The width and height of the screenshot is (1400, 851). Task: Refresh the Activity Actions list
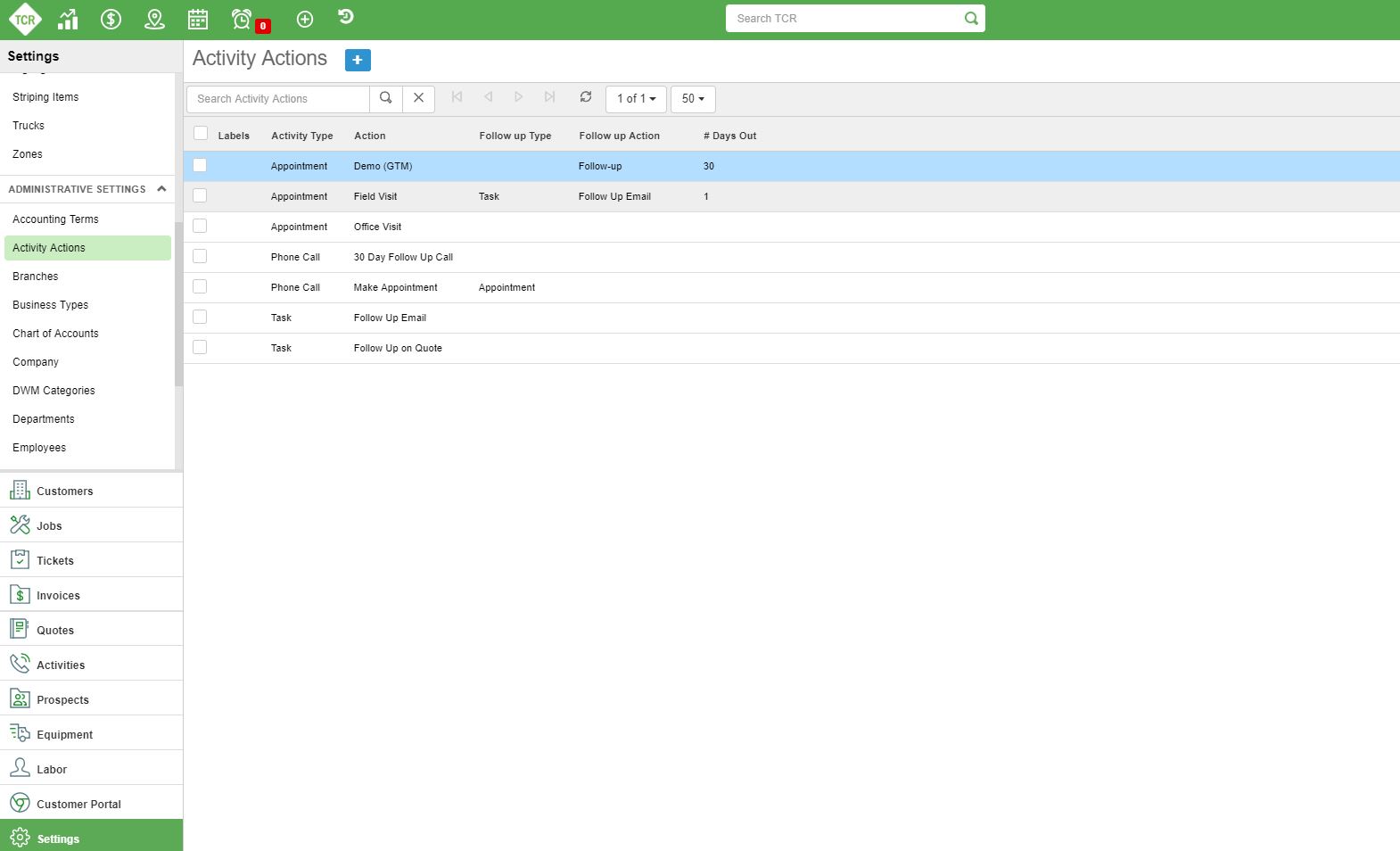(586, 97)
